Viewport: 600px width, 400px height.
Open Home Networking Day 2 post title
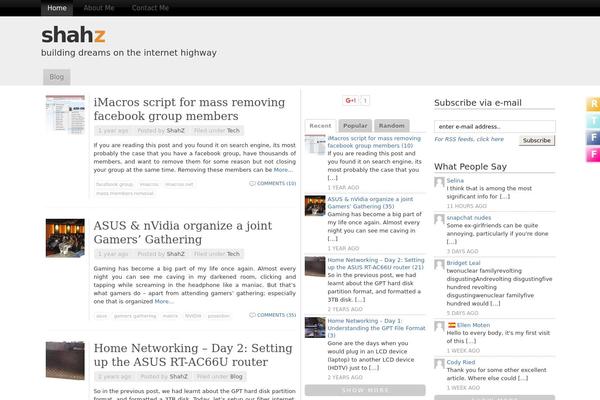[193, 355]
